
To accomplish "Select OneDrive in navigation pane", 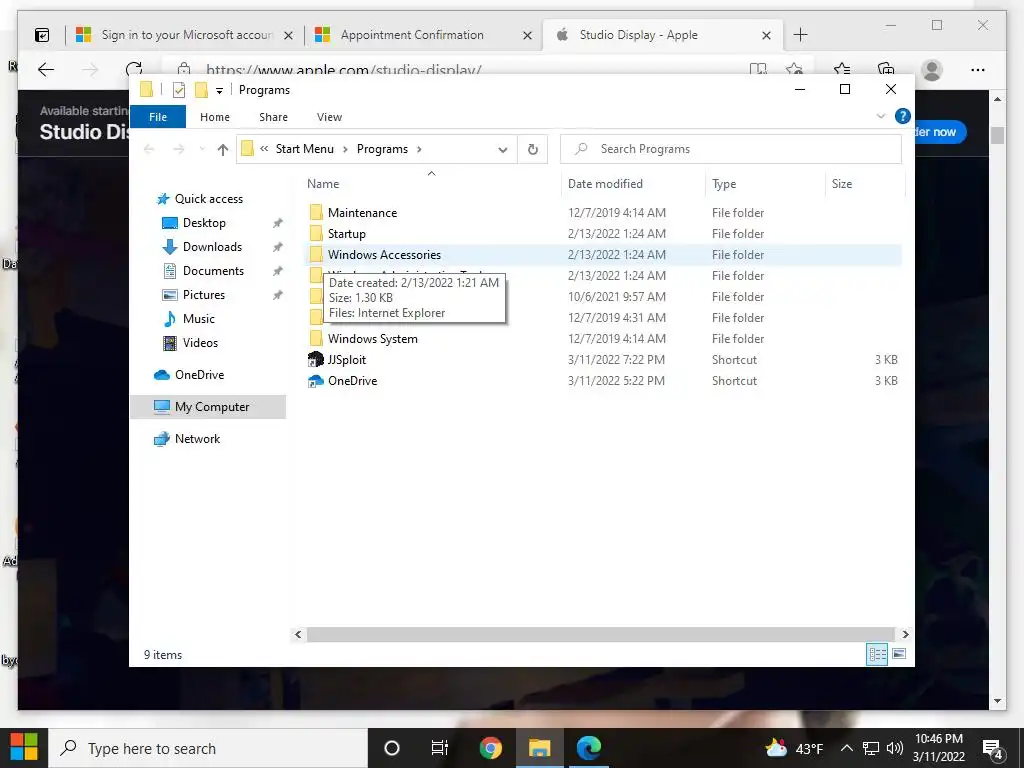I will pyautogui.click(x=199, y=375).
